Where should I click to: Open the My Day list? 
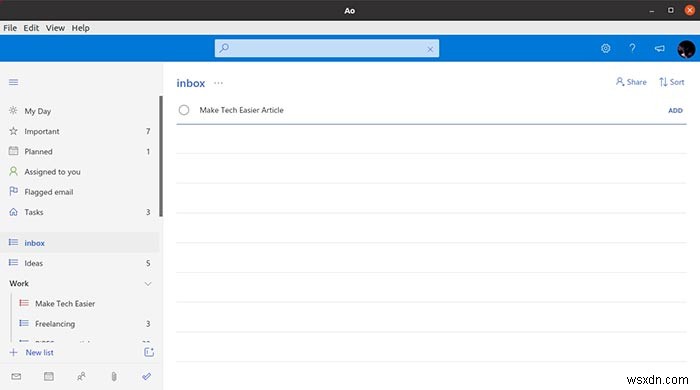pyautogui.click(x=80, y=111)
